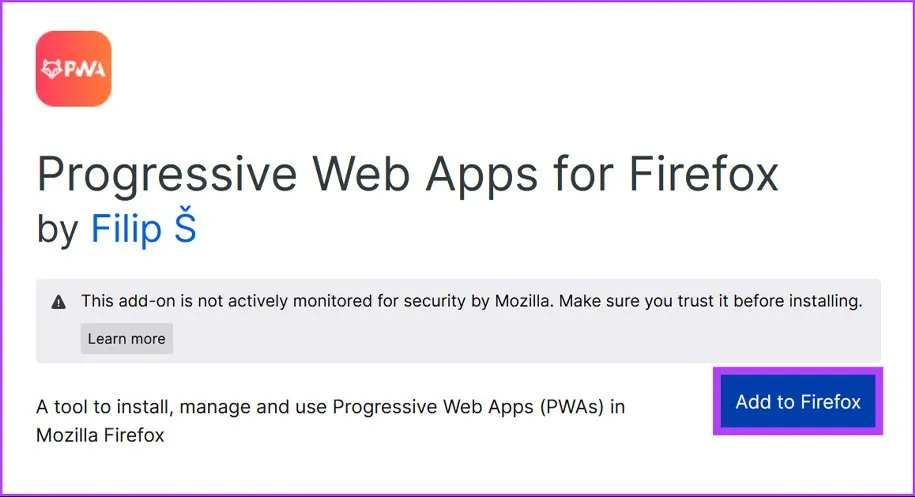Click the add-on description paragraph
The width and height of the screenshot is (915, 497).
pos(330,421)
